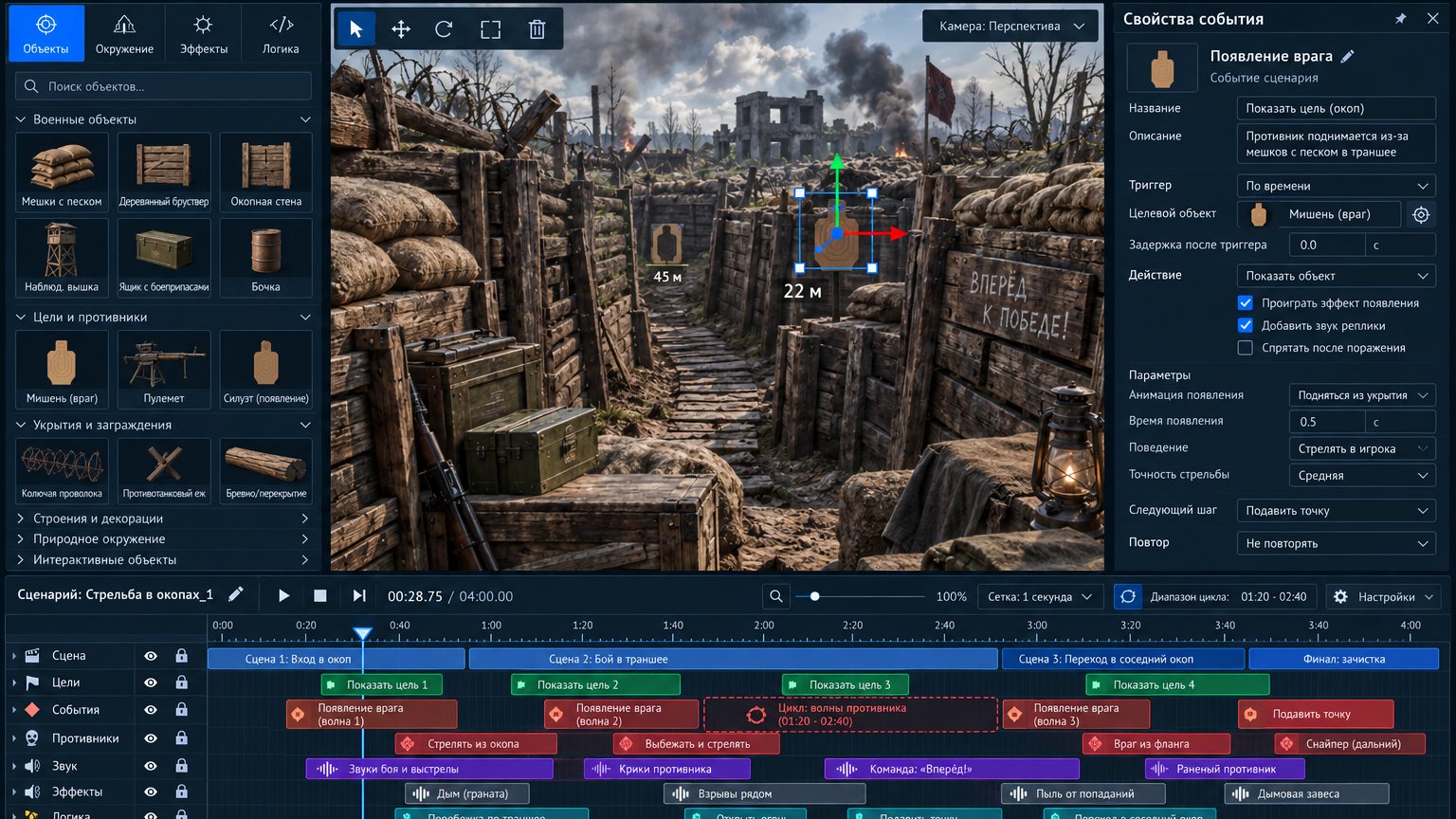Screen dimensions: 1456x819
Task: Click the timeline zoom magnifier icon
Action: tap(776, 596)
